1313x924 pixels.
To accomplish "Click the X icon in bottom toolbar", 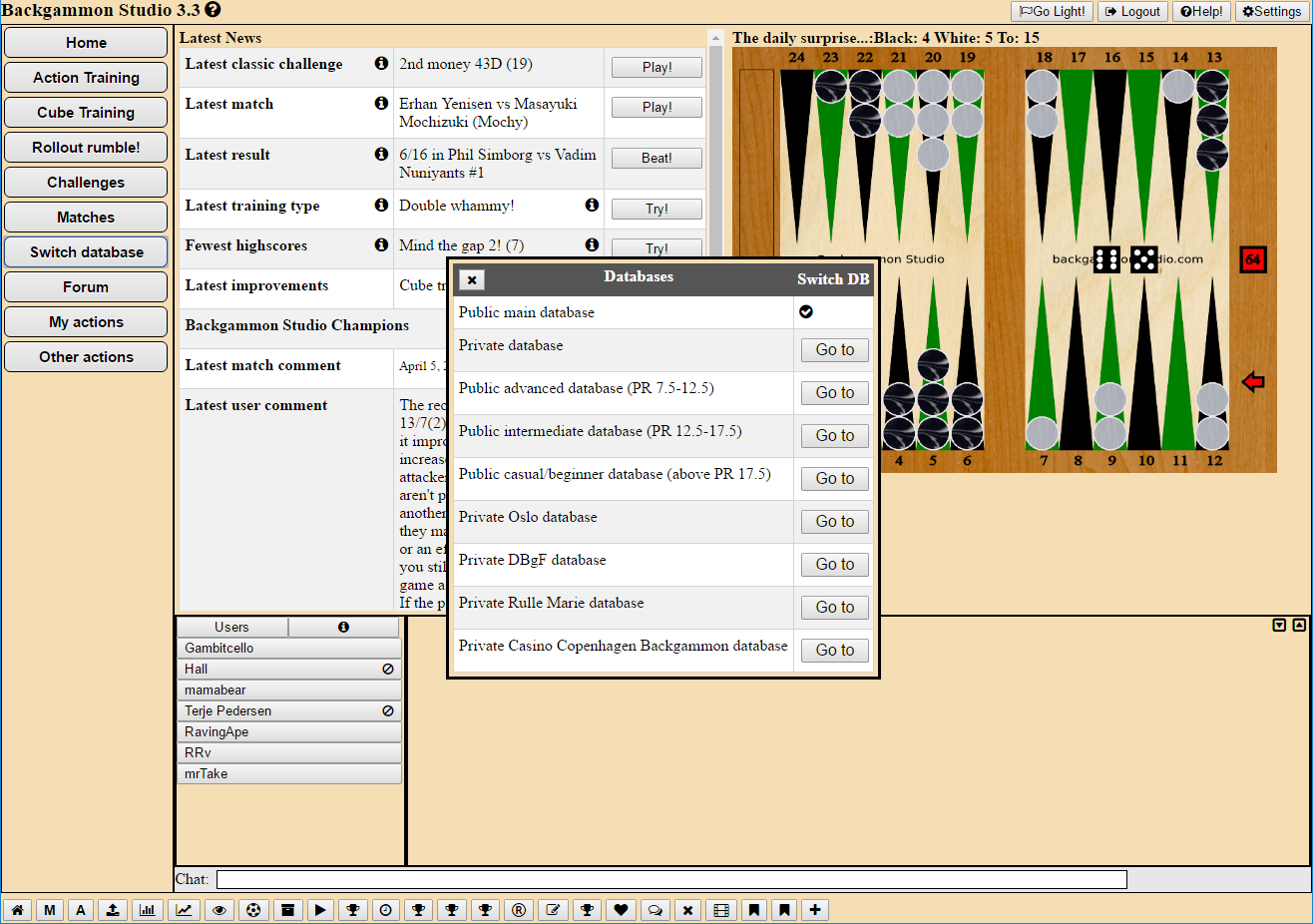I will [x=687, y=910].
